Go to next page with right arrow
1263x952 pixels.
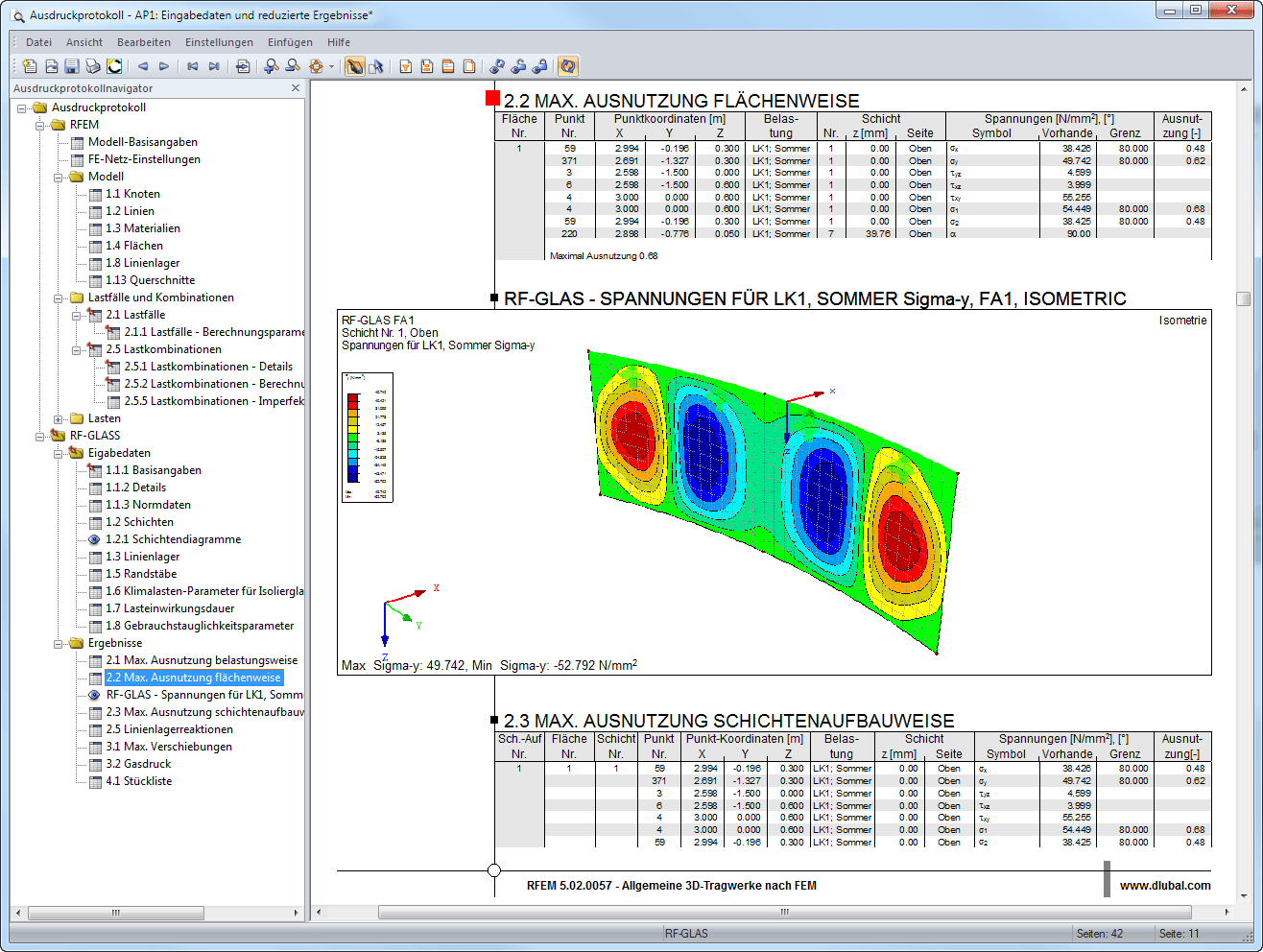pos(164,66)
